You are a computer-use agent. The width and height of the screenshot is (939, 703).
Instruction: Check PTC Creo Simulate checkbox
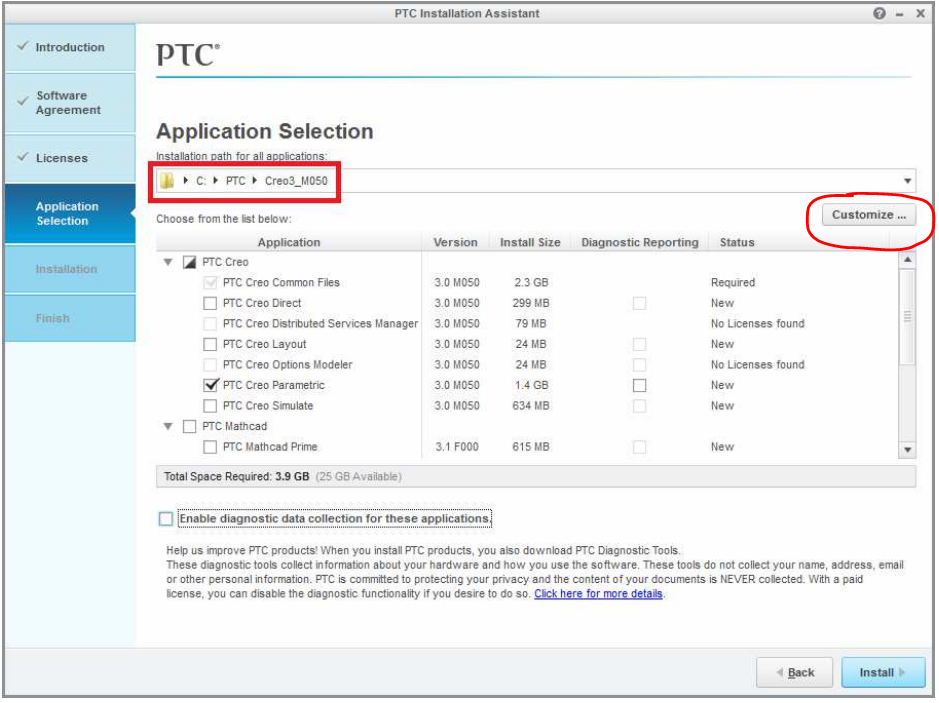[x=210, y=406]
